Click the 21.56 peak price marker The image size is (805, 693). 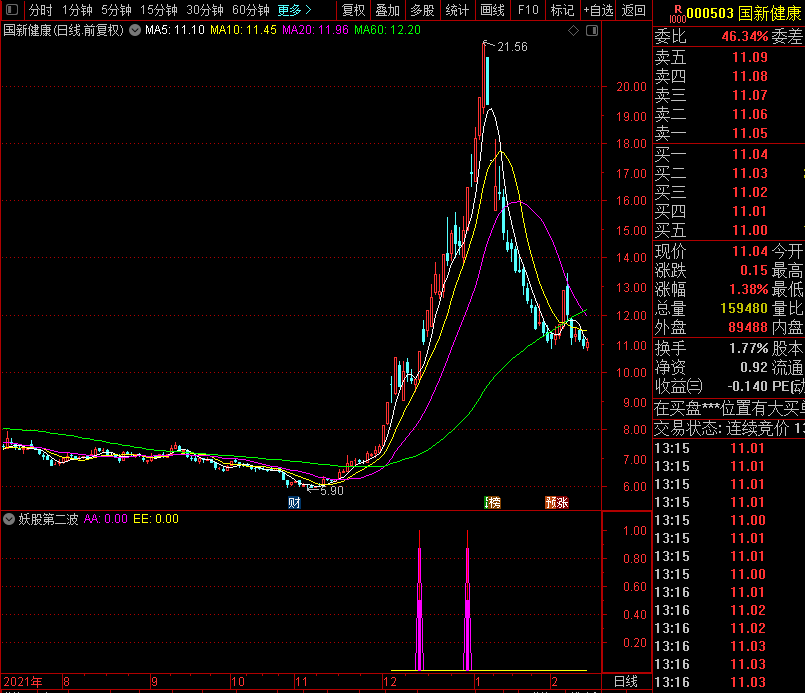pyautogui.click(x=511, y=47)
